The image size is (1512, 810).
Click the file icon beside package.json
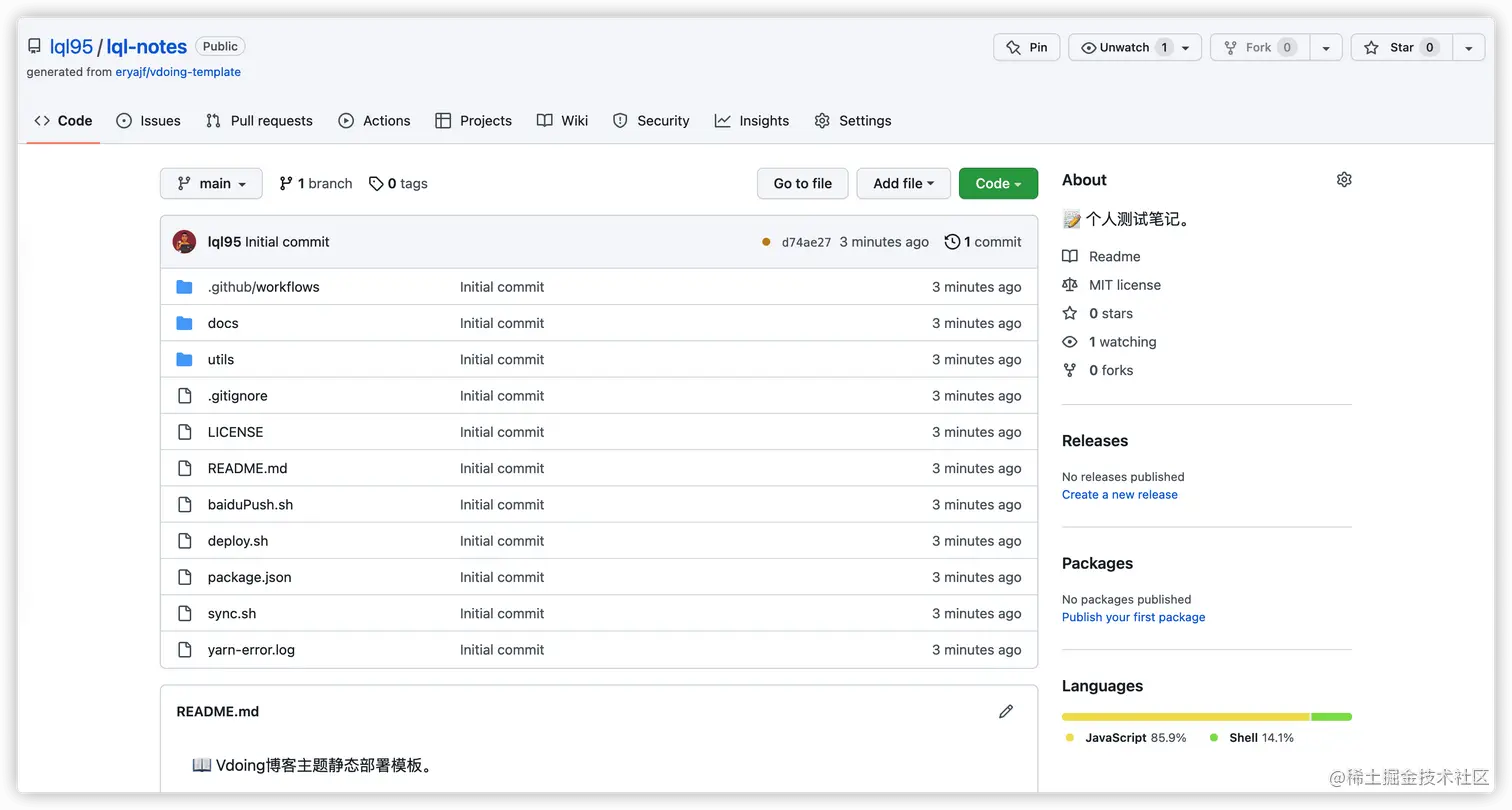click(184, 577)
